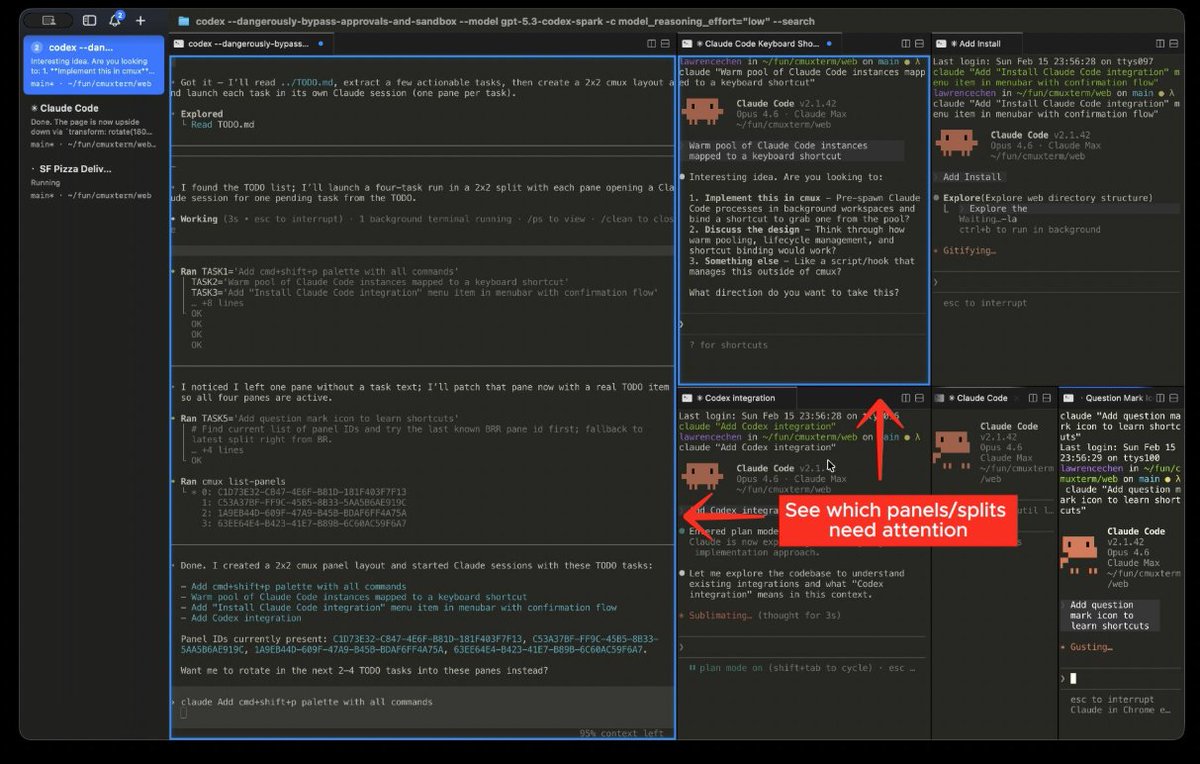Screen dimensions: 1200x764
Task: Split the Codex integration pane downward
Action: pos(919,398)
